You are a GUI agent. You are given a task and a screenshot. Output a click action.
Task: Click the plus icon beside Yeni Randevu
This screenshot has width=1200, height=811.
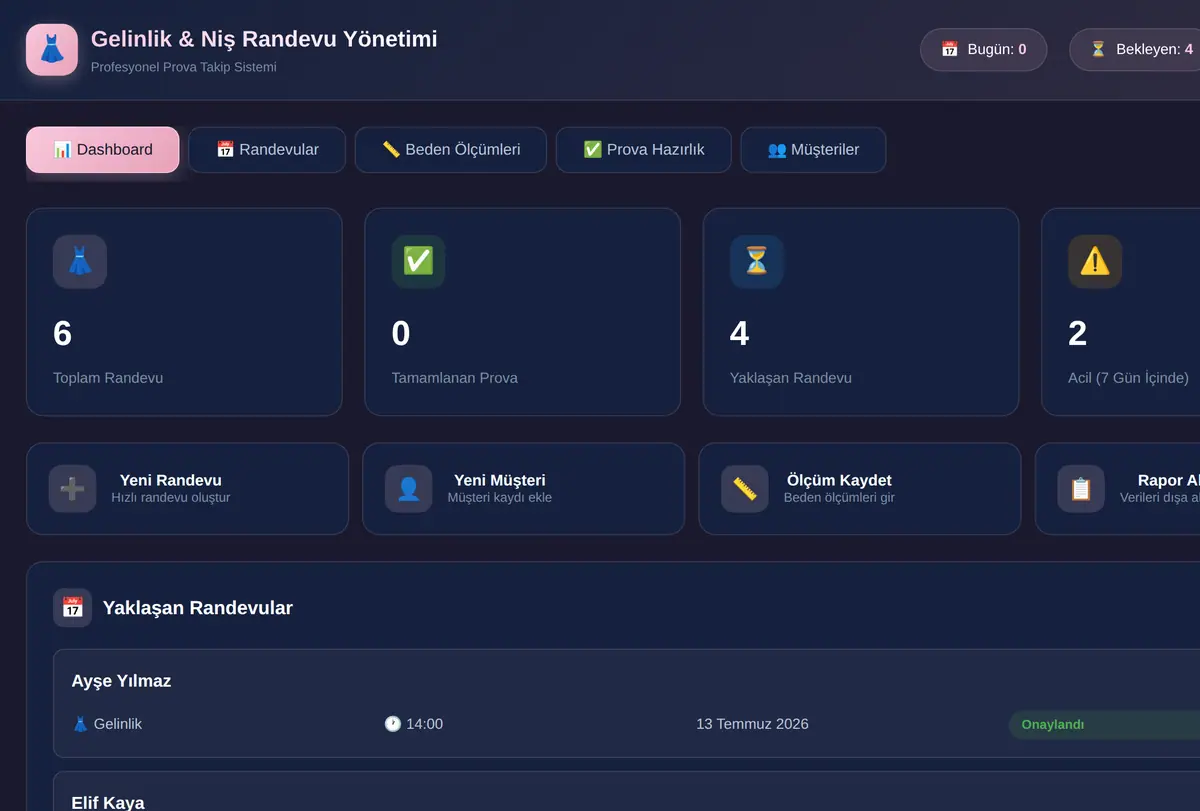coord(72,489)
